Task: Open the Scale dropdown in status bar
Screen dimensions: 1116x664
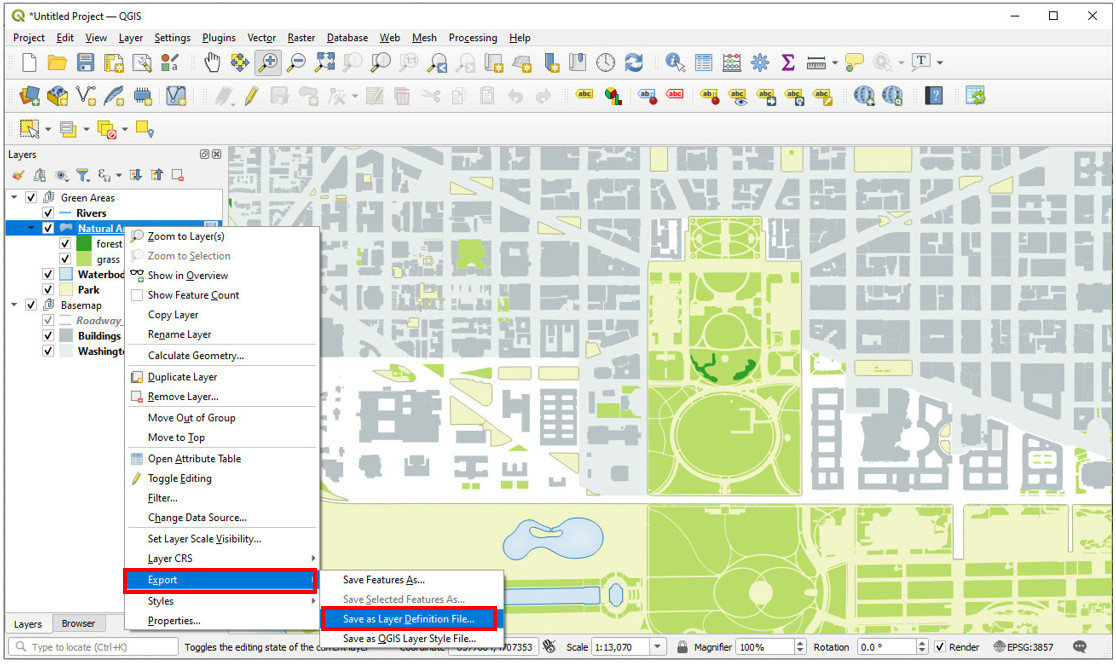Action: [x=658, y=647]
